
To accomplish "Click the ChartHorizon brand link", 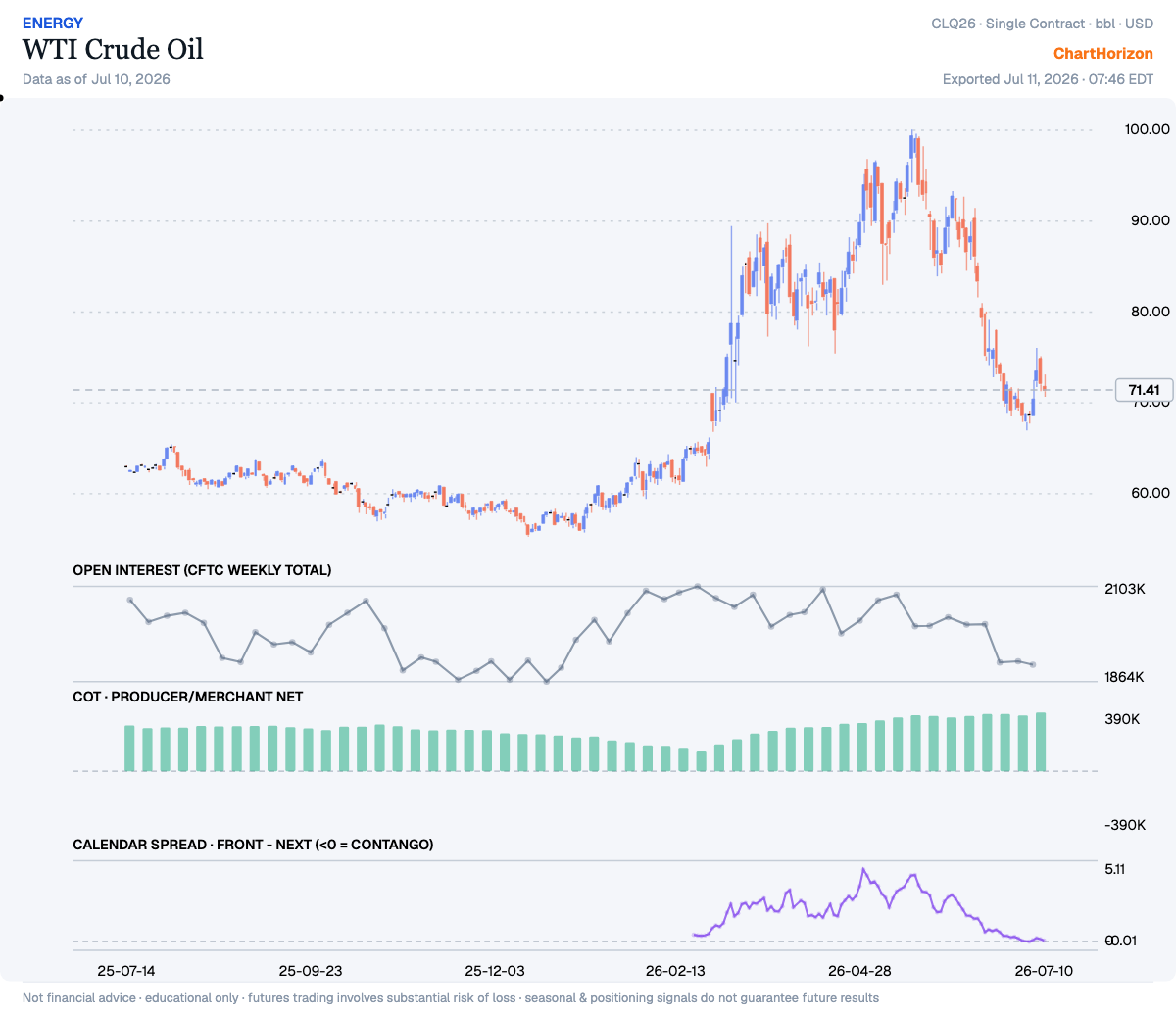I will pyautogui.click(x=1103, y=54).
